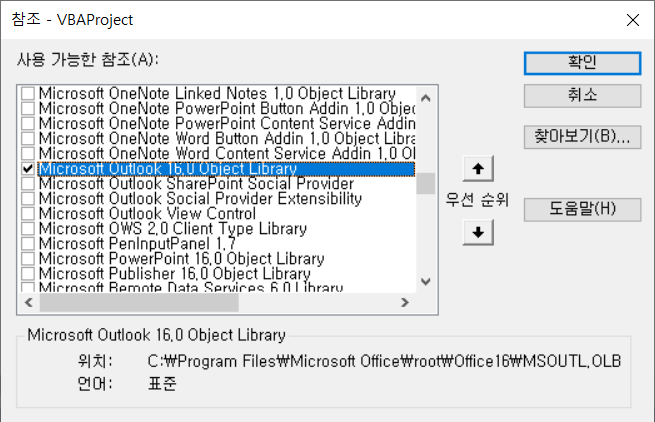Click horizontal scrollbar left arrow
The image size is (655, 422).
click(29, 302)
